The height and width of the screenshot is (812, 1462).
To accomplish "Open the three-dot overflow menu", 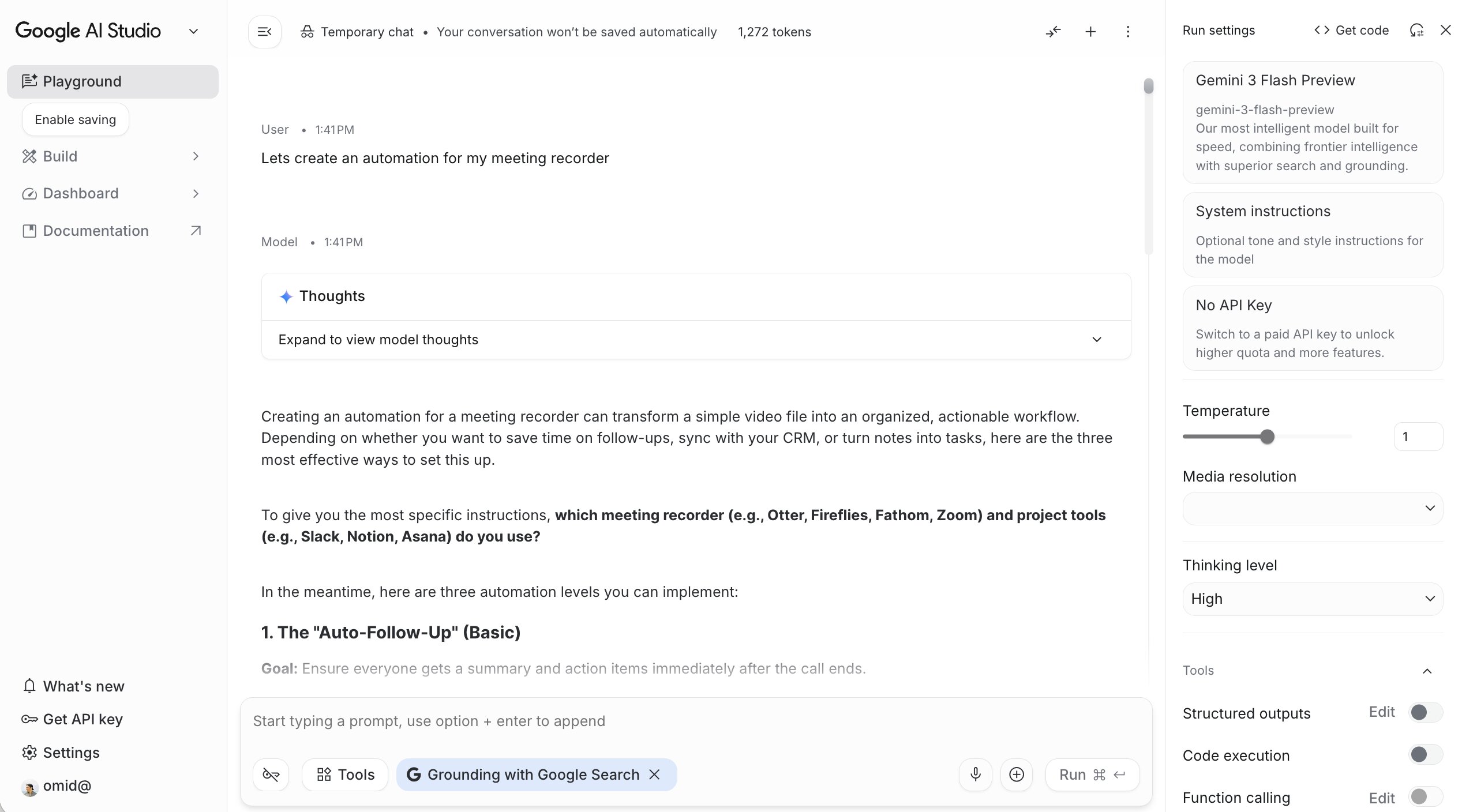I will 1128,32.
